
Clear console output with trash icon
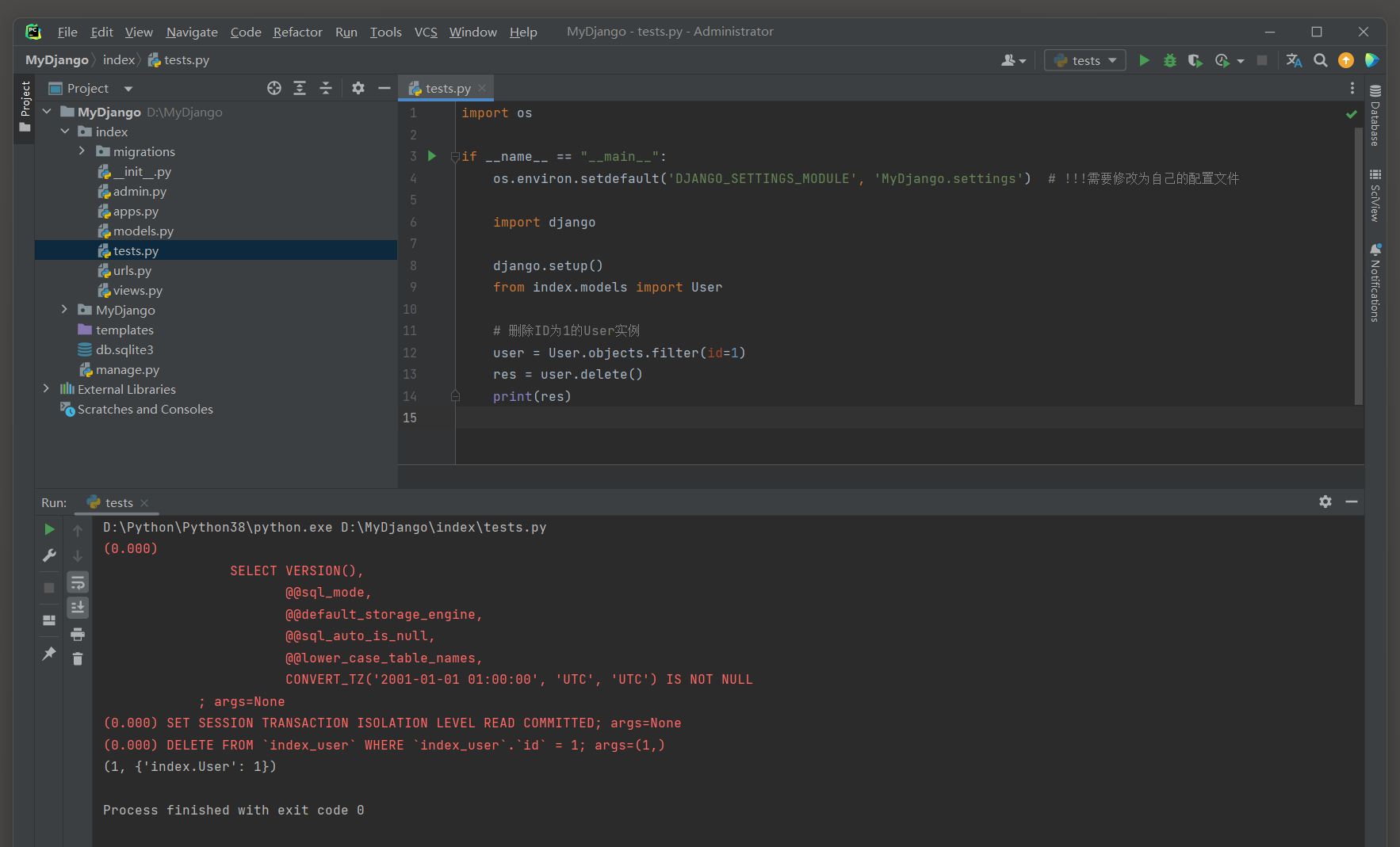[78, 658]
